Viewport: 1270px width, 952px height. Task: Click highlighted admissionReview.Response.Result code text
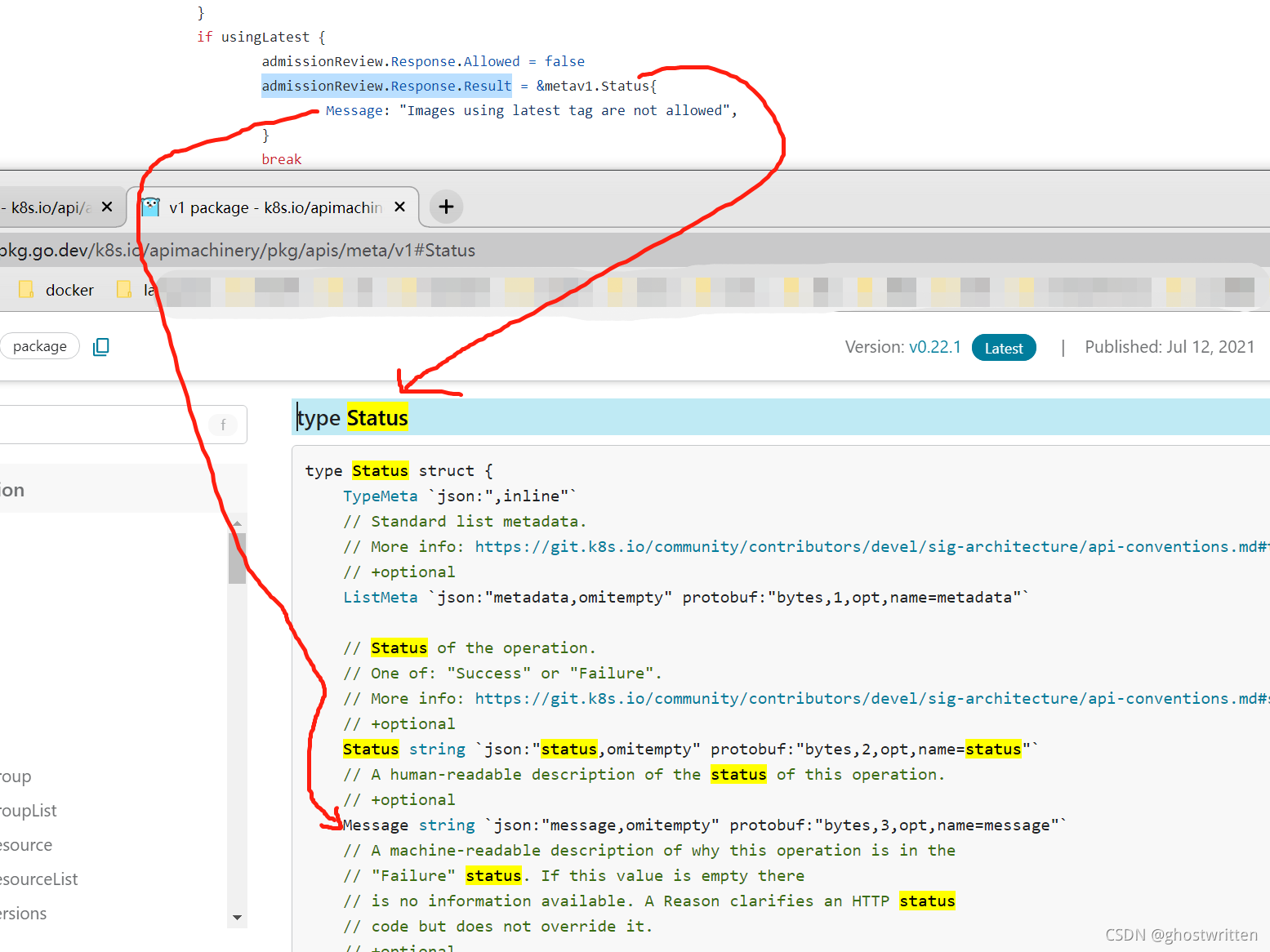pyautogui.click(x=386, y=86)
